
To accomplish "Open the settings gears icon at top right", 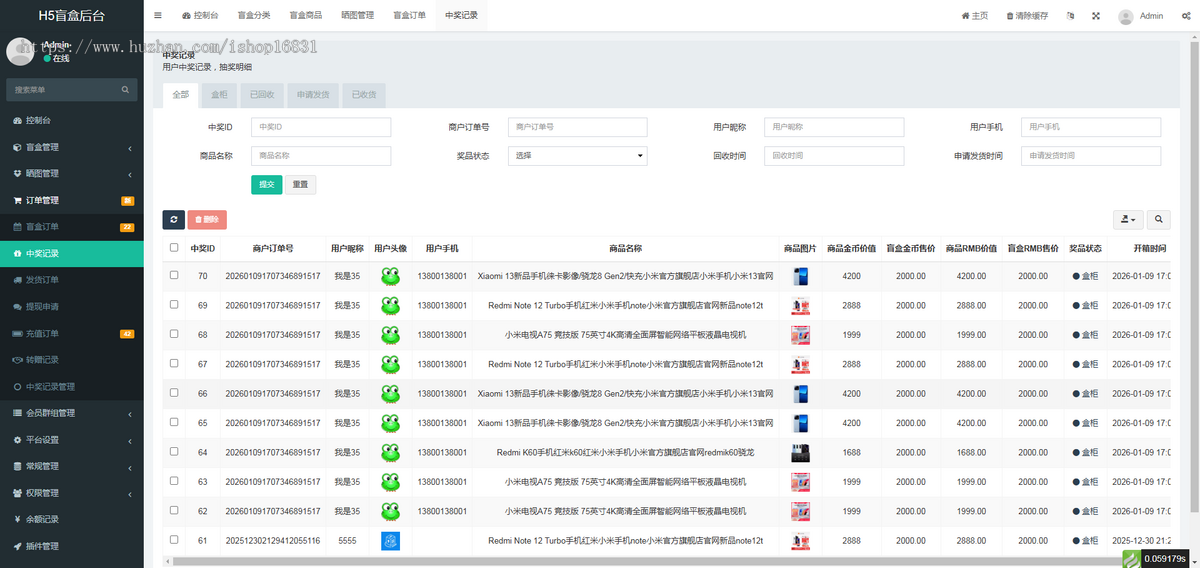I will (1186, 16).
